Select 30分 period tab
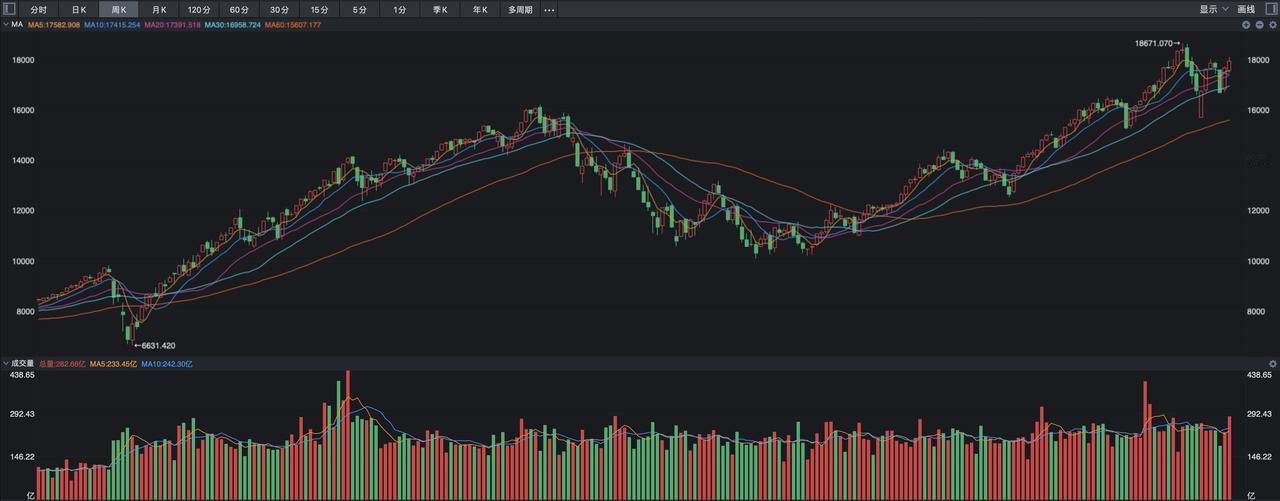1280x501 pixels. (x=279, y=9)
